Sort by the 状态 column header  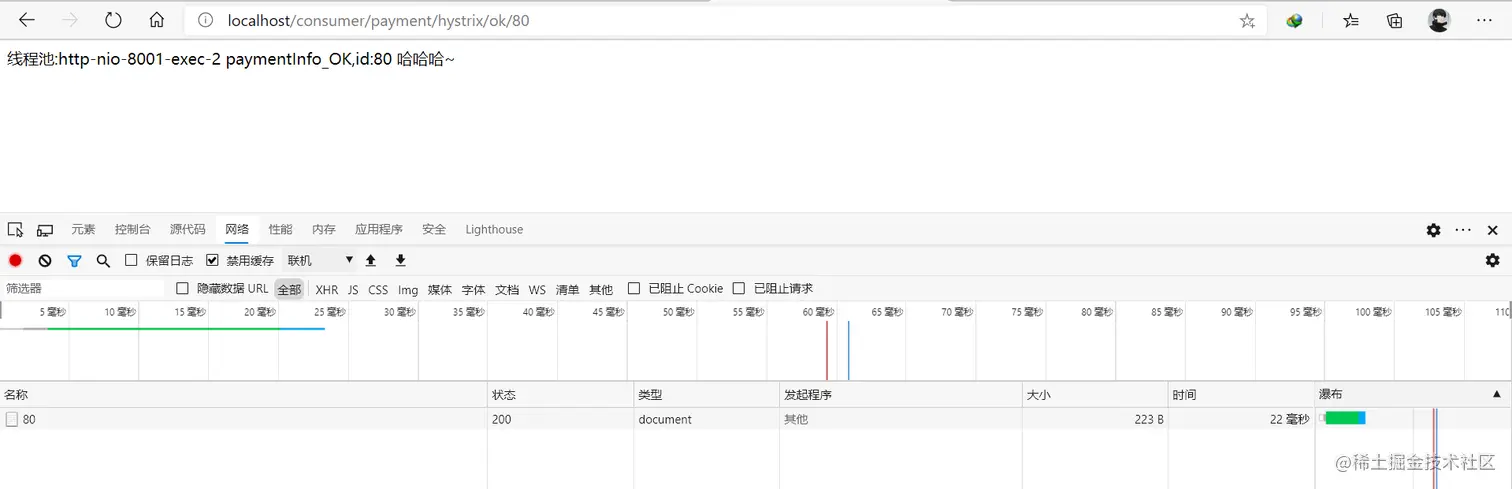pos(560,395)
